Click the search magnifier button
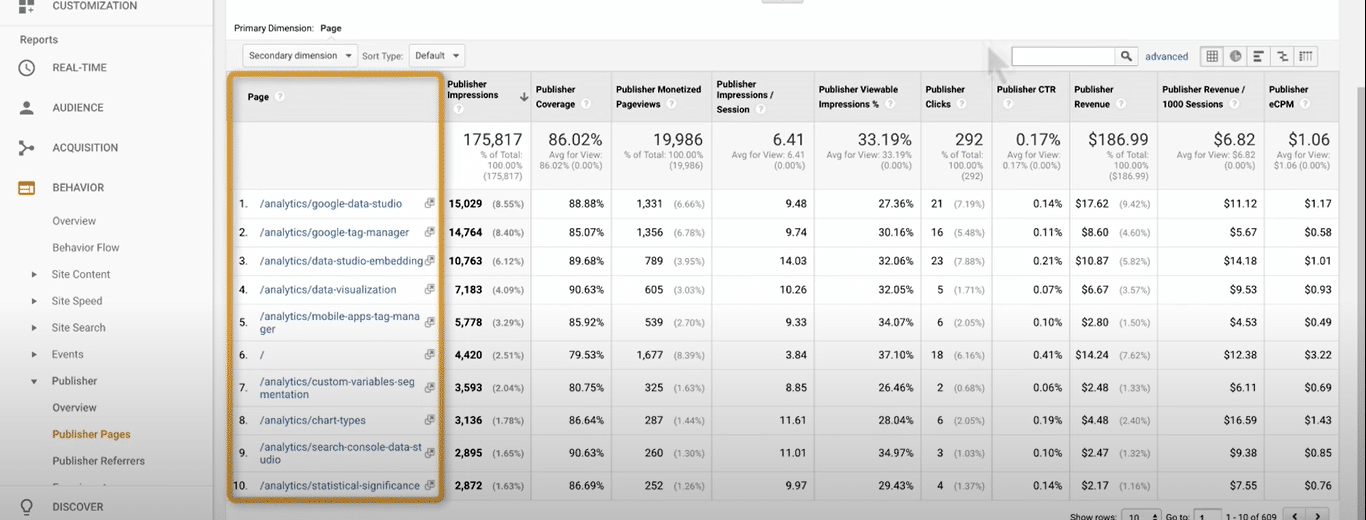This screenshot has height=520, width=1366. pos(1127,56)
